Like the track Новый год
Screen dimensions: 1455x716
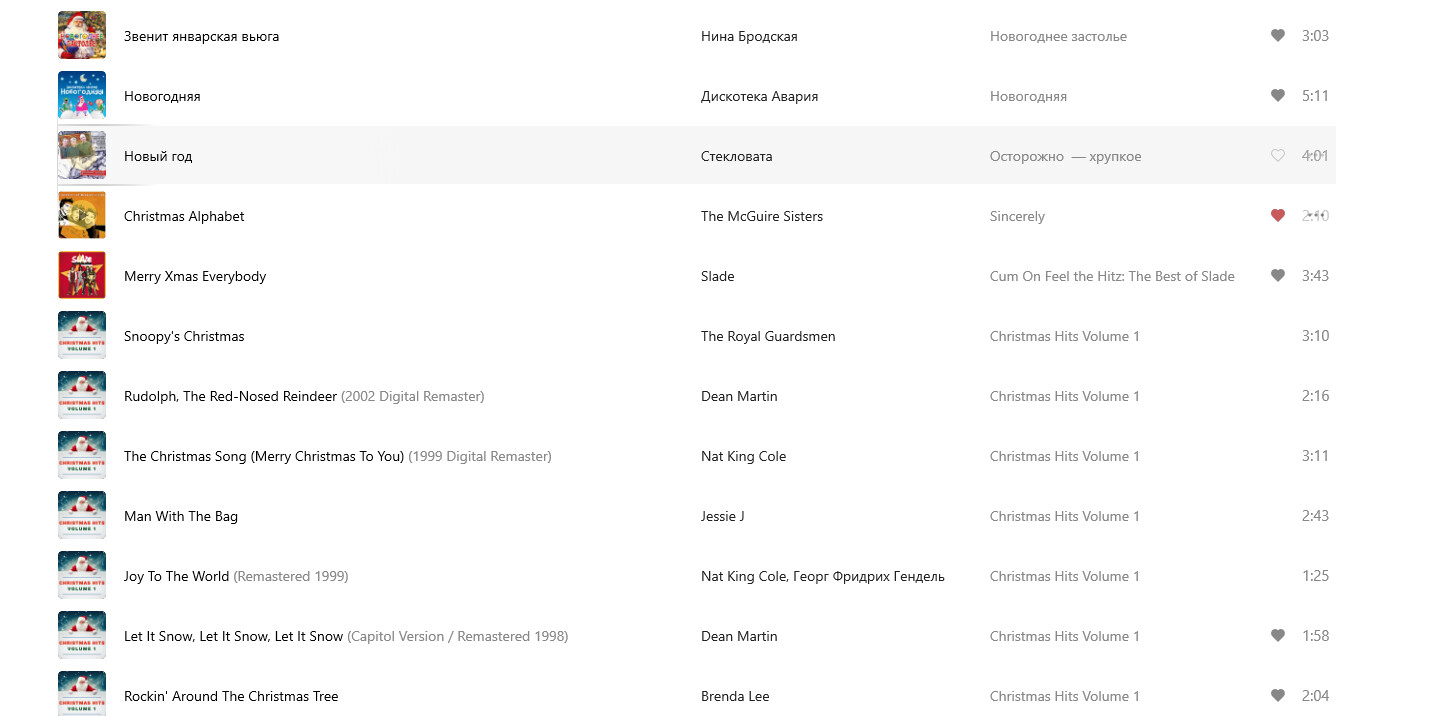(x=1277, y=156)
